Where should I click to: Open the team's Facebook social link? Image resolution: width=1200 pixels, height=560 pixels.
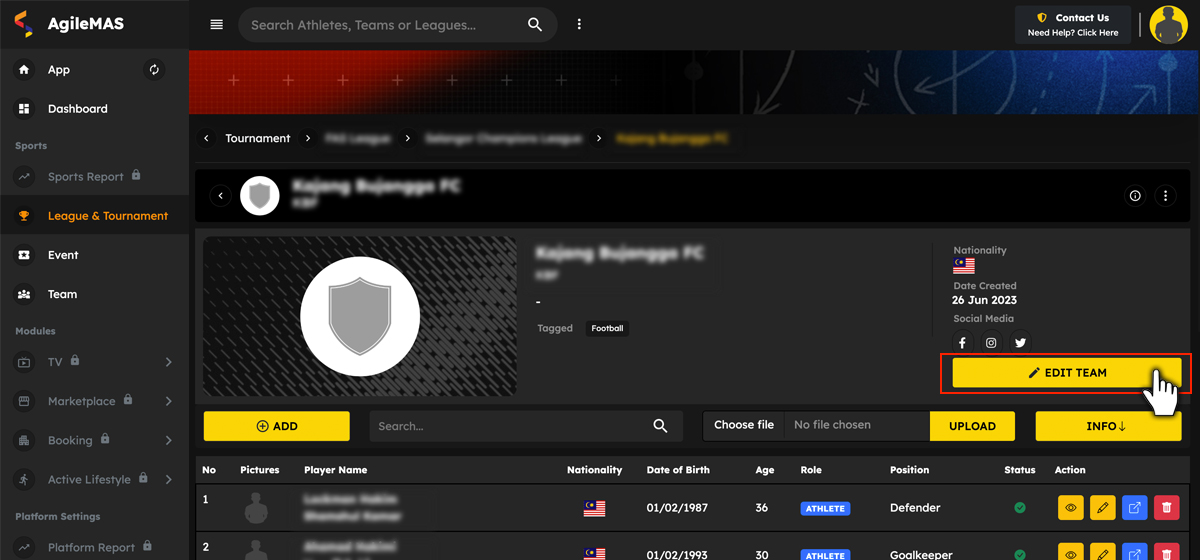(x=962, y=343)
